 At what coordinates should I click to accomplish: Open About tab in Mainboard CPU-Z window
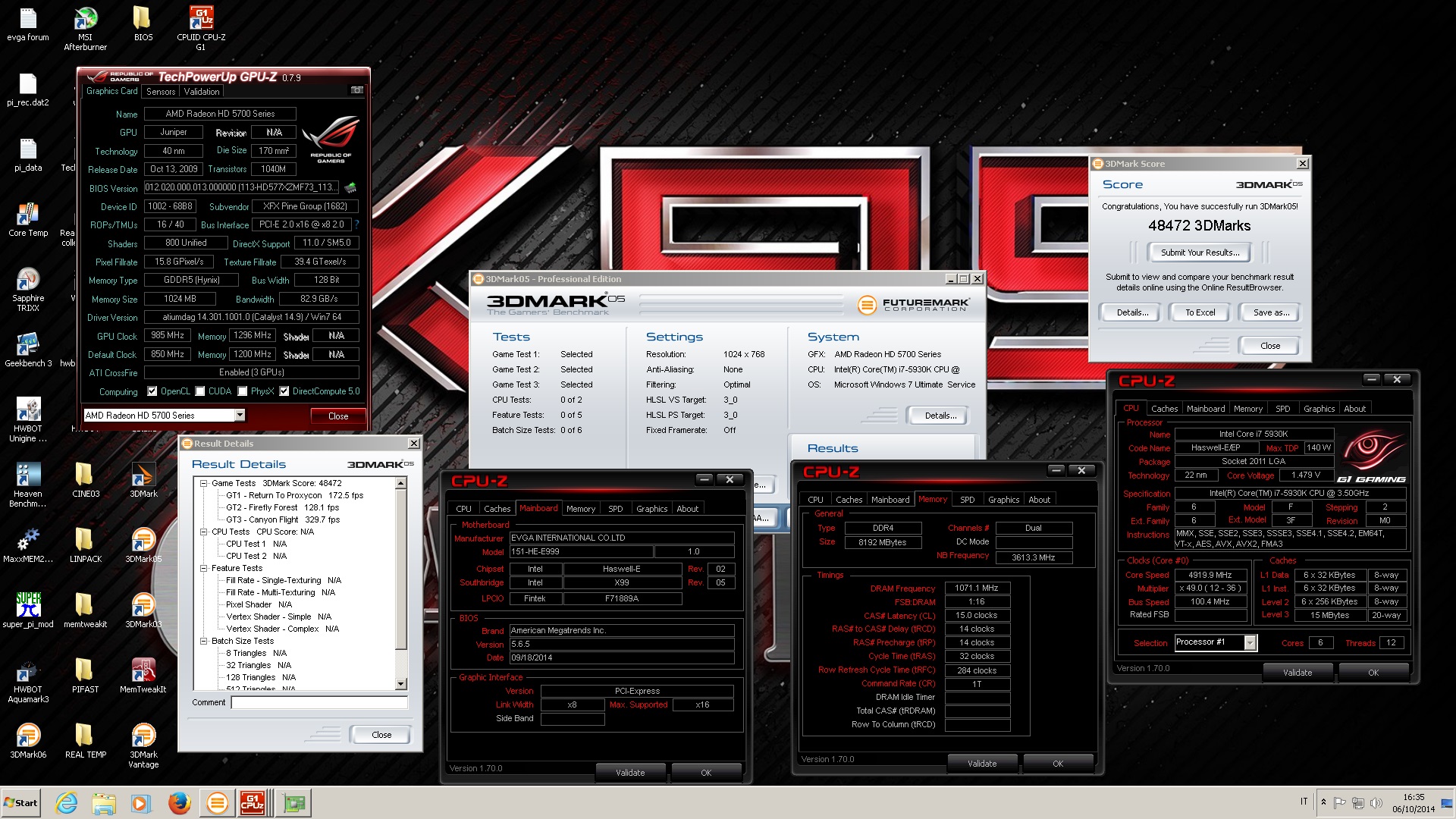[687, 509]
